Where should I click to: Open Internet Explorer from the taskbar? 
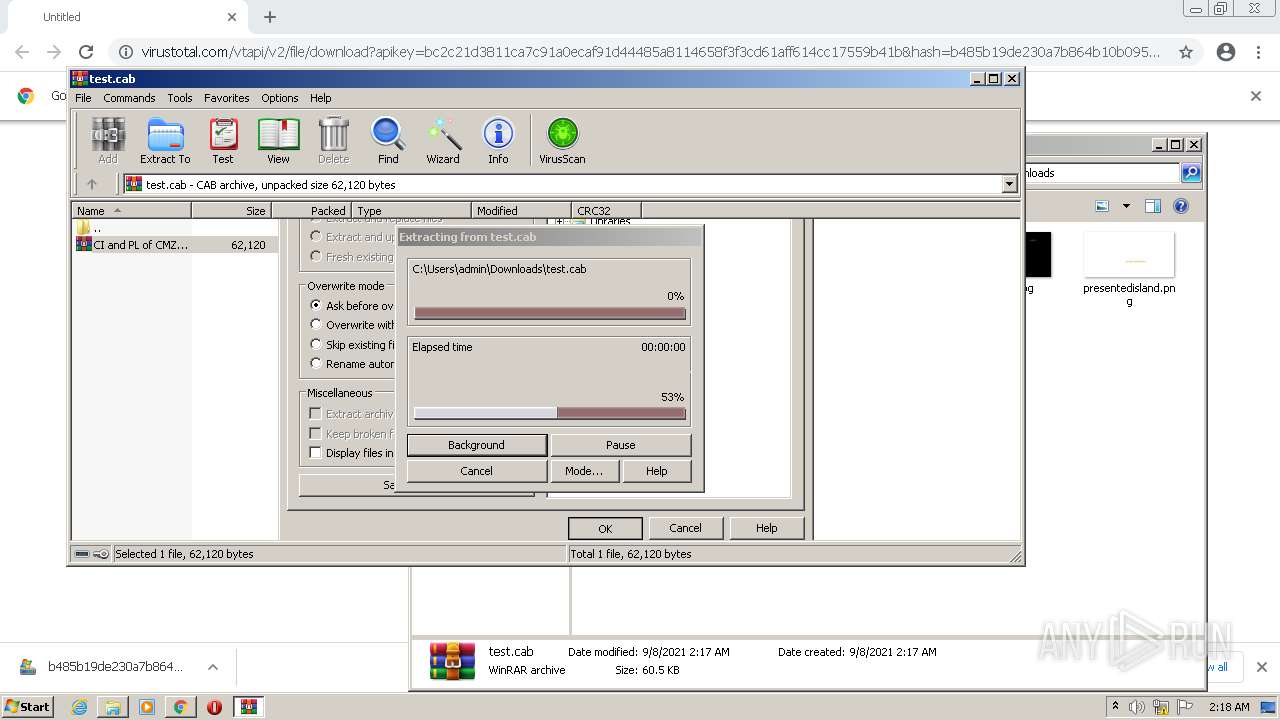79,707
